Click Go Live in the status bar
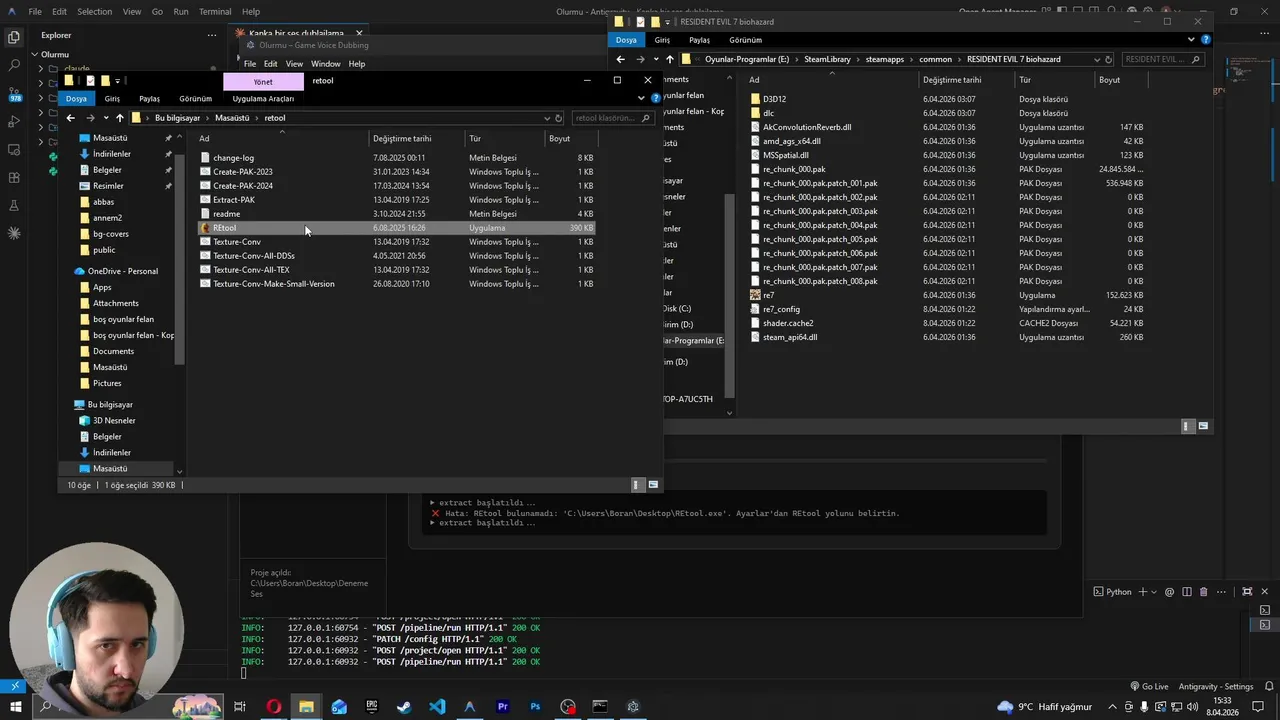Screen dimensions: 1280x720 coord(1149,687)
